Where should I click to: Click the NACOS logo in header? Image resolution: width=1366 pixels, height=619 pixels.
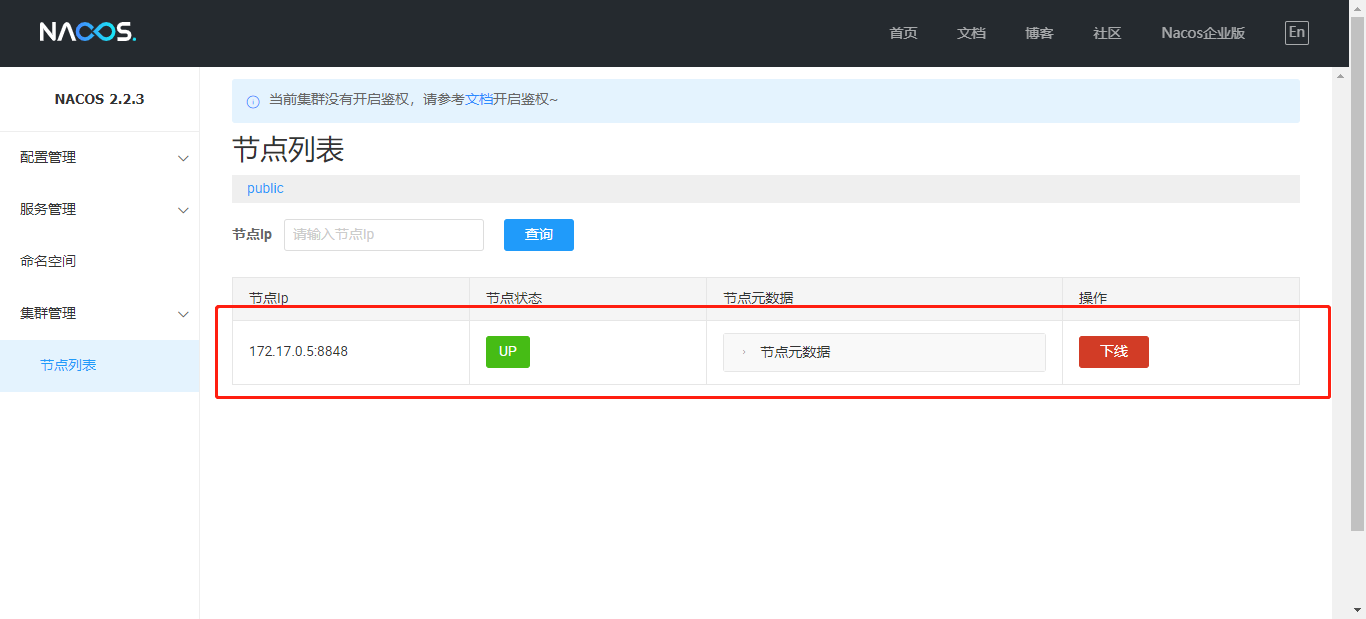click(87, 32)
